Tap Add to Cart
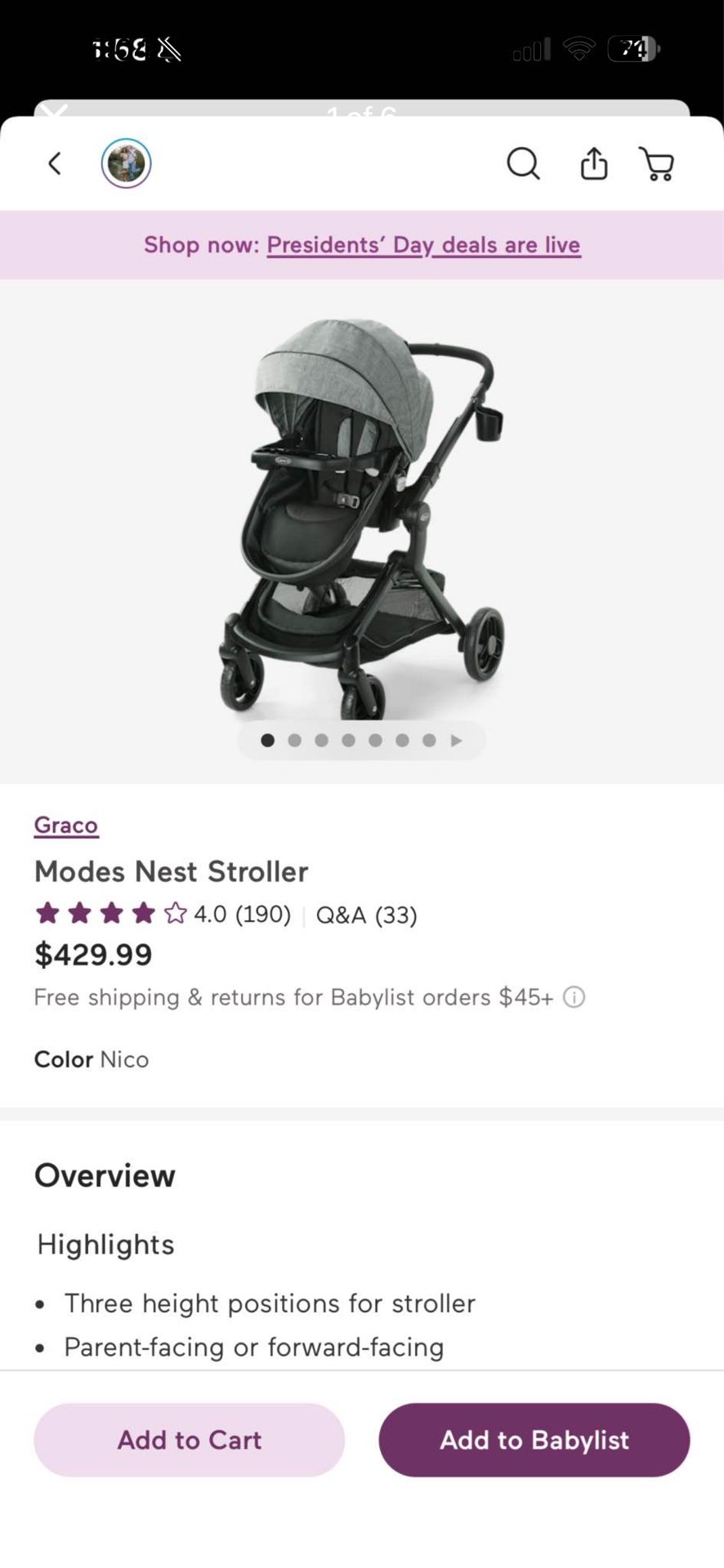The image size is (724, 1568). click(x=189, y=1440)
